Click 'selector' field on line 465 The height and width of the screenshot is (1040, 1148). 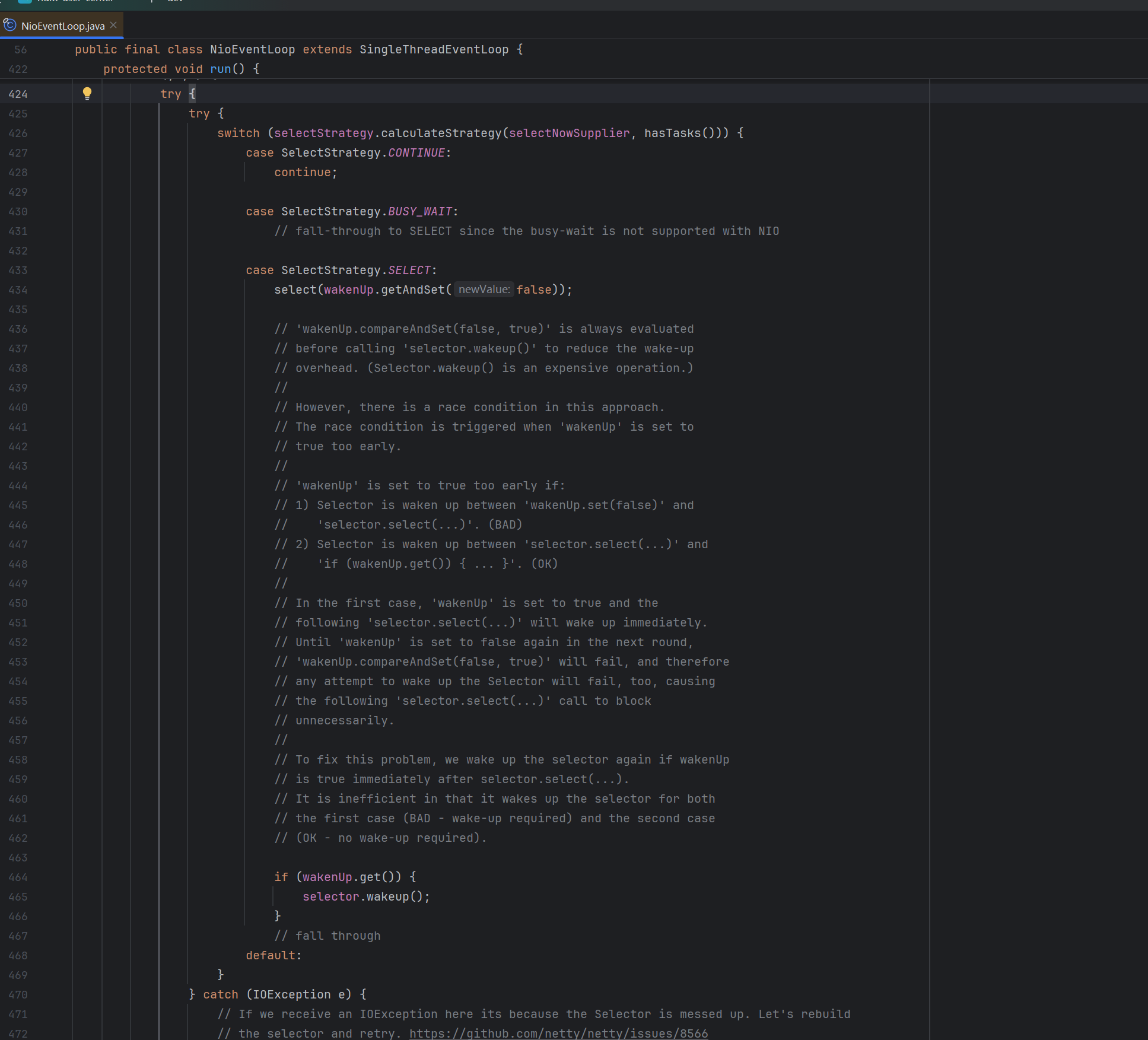pos(331,896)
